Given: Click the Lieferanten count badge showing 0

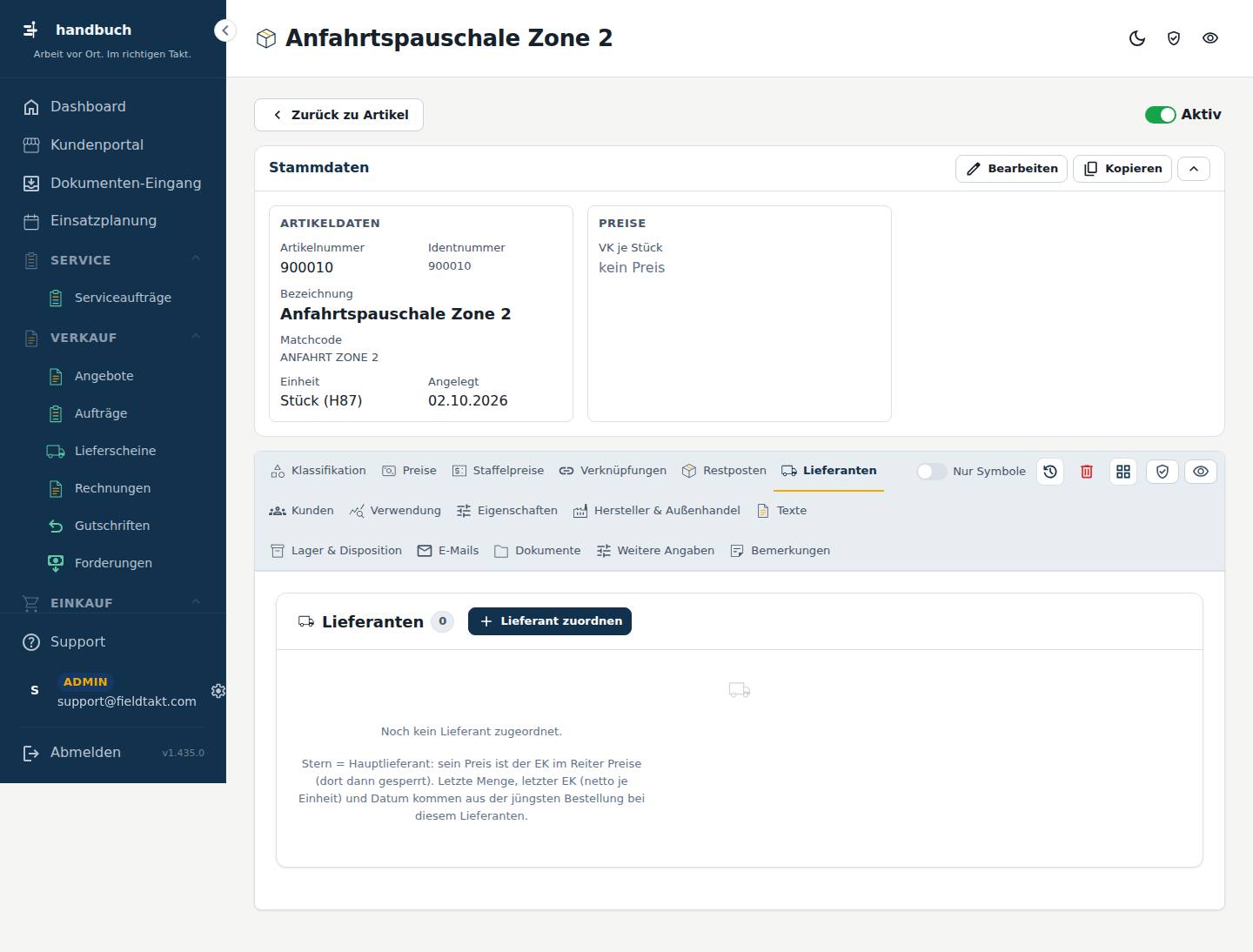Looking at the screenshot, I should (x=443, y=621).
